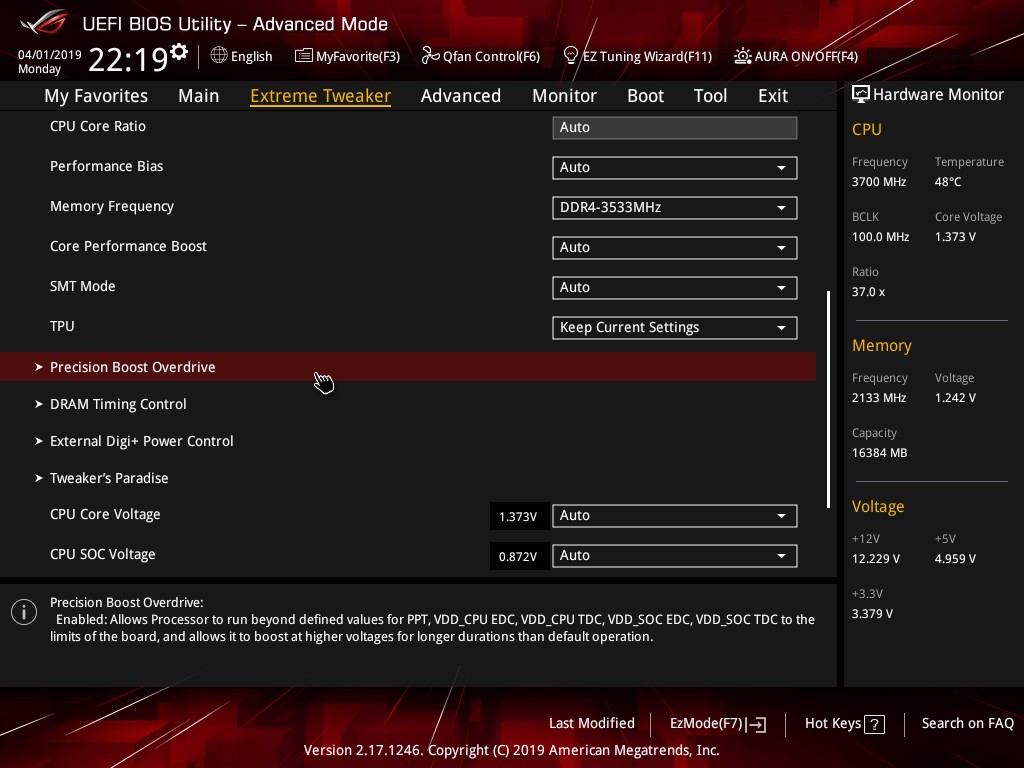Switch to EzMode(F7)
Viewport: 1024px width, 768px height.
point(718,724)
